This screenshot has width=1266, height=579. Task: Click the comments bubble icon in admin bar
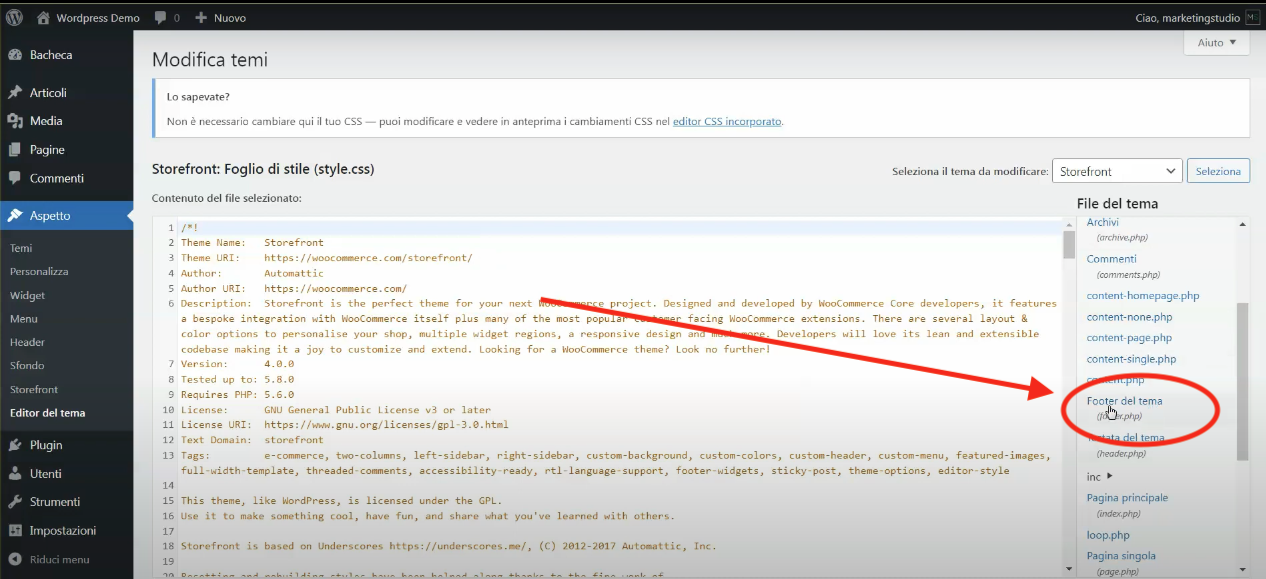pos(161,18)
